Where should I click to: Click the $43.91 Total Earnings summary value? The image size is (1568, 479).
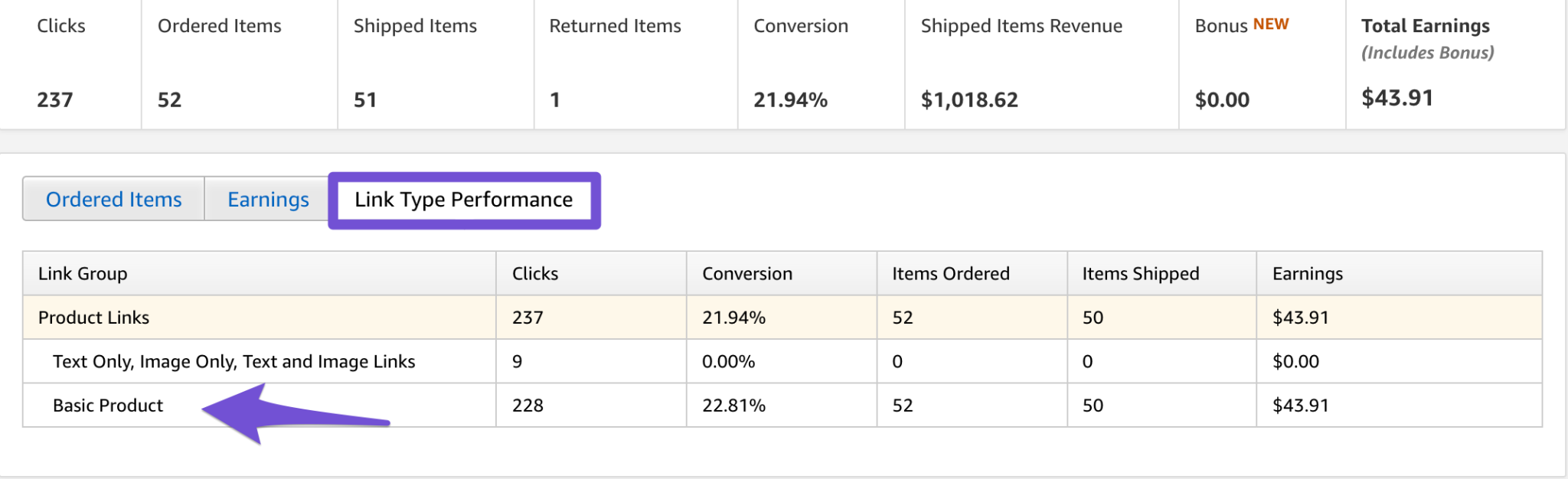click(x=1397, y=98)
